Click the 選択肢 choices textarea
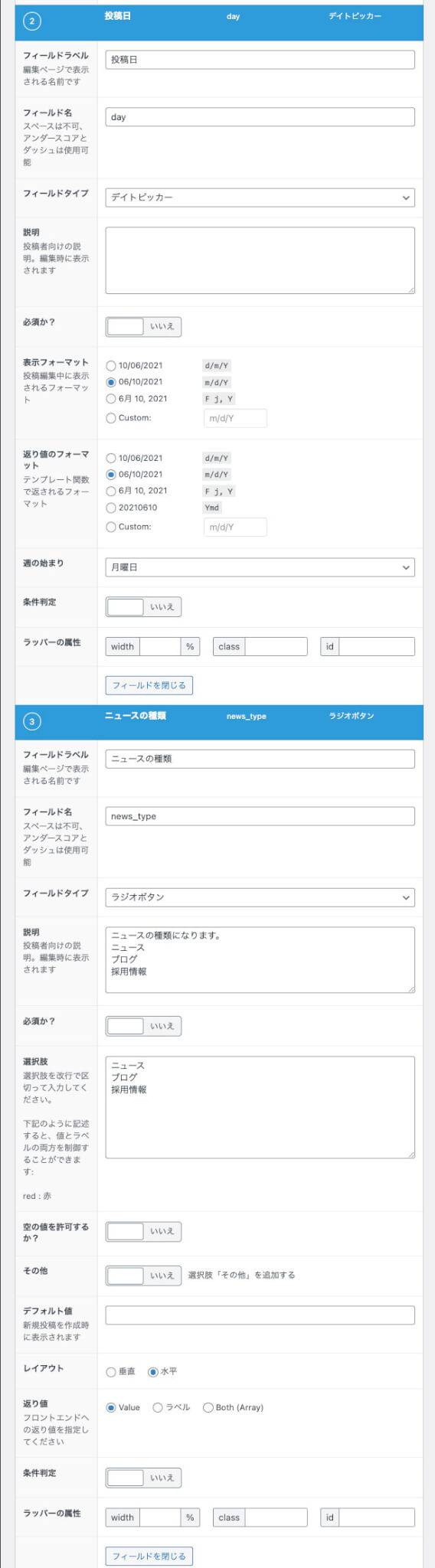The image size is (435, 1568). coord(260,1107)
